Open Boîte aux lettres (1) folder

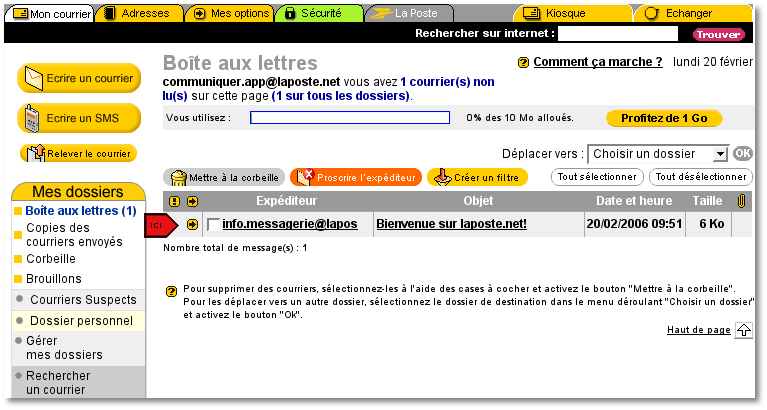point(81,211)
